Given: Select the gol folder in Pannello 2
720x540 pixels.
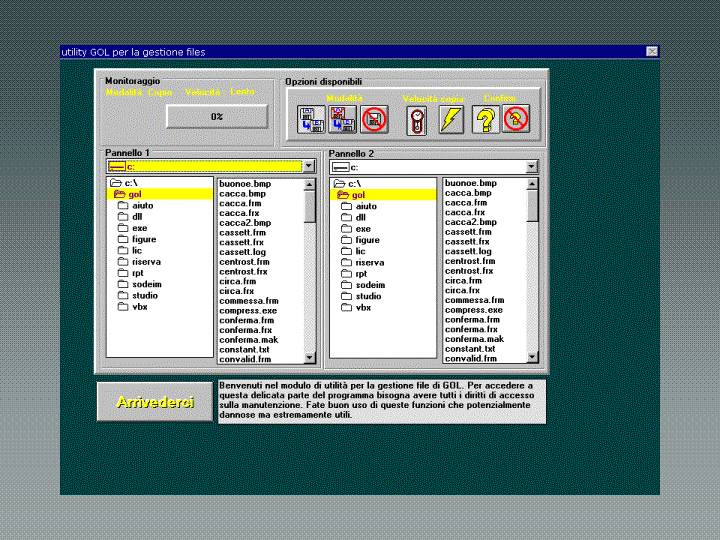Looking at the screenshot, I should 358,195.
